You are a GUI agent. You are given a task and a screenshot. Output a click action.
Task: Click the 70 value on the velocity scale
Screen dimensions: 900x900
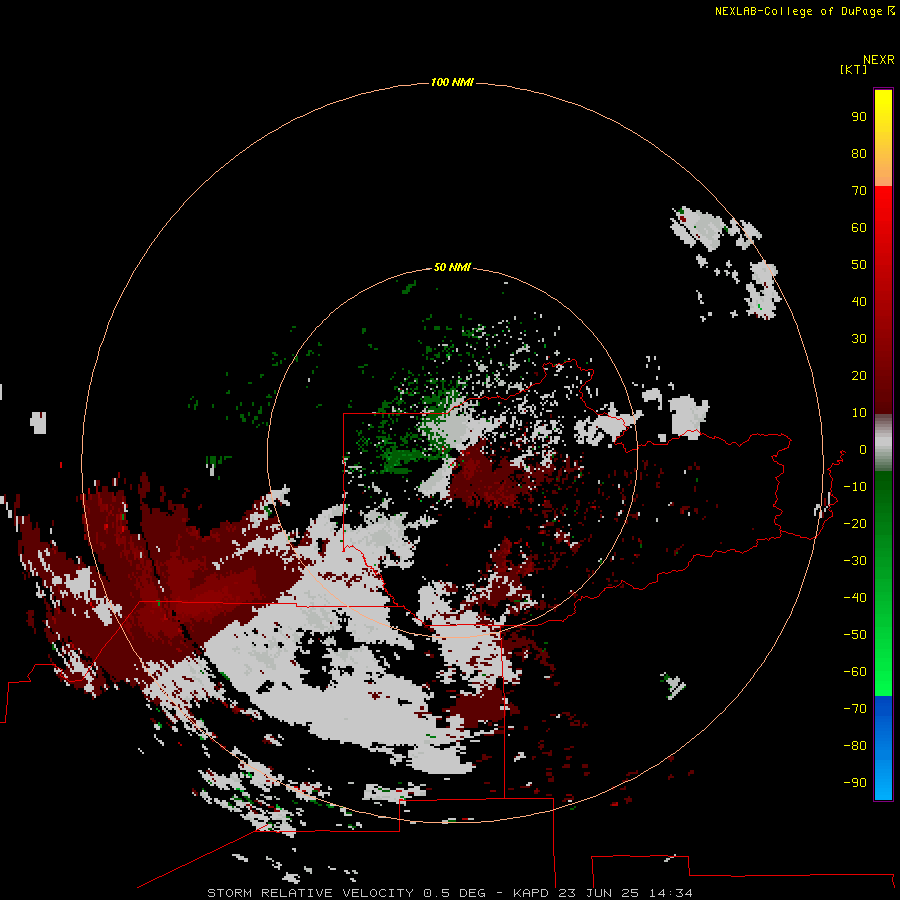[859, 191]
